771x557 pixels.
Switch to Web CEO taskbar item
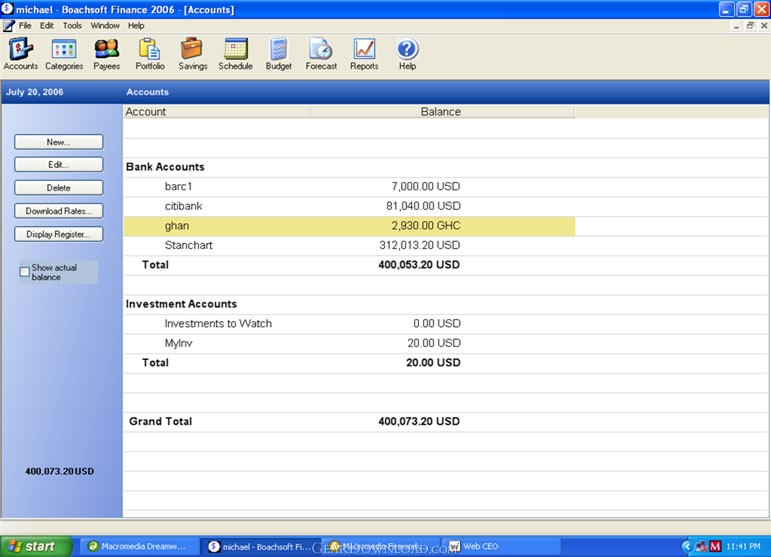click(x=502, y=546)
